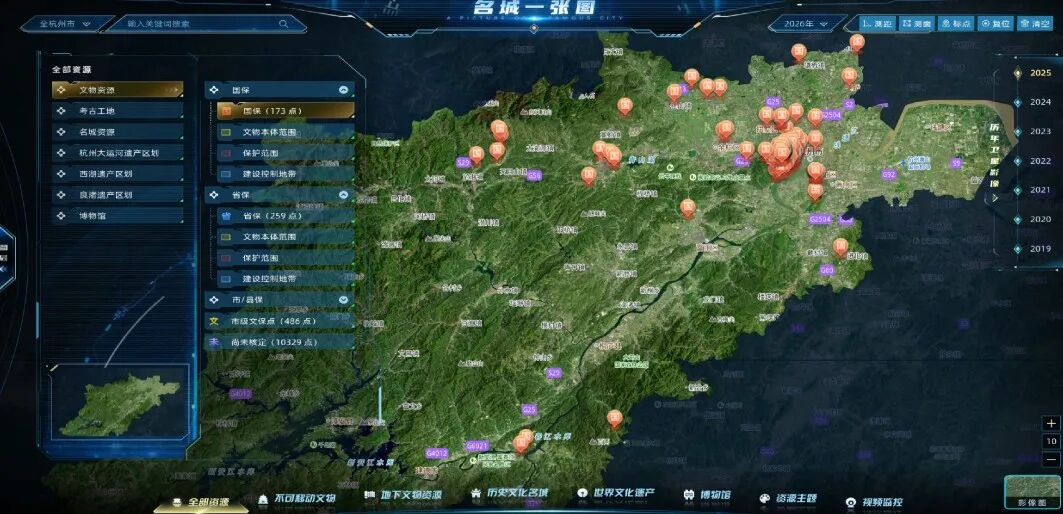Clear map drawings with 清空
The width and height of the screenshot is (1063, 514).
click(1035, 24)
